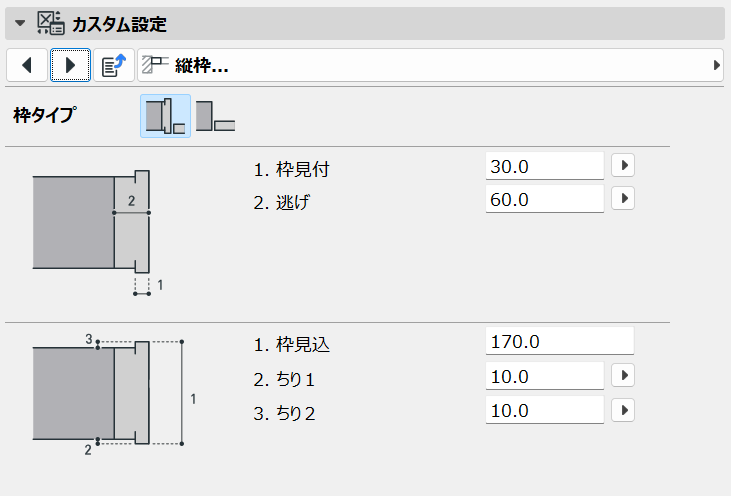Click the 枠見込 value field 170.0
Screen dimensions: 731x496
point(559,341)
